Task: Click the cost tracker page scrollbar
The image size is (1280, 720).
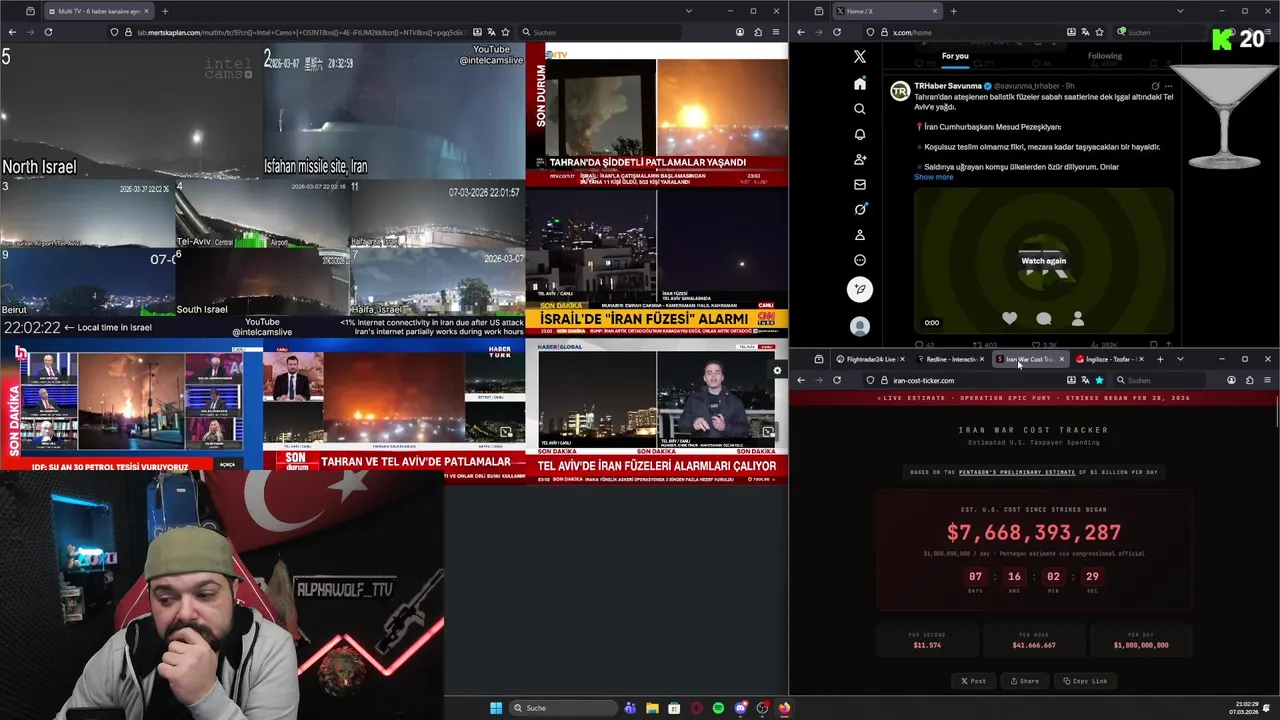Action: pos(1277,411)
